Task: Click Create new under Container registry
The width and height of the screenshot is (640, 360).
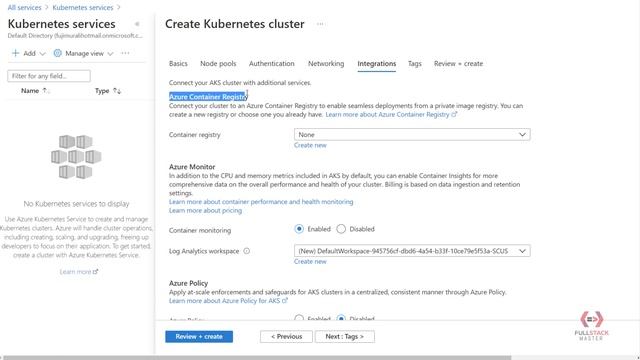Action: pos(310,145)
